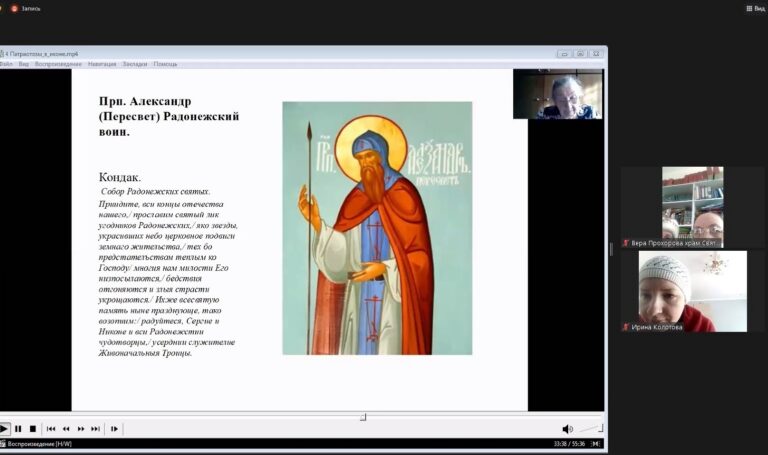Mute the player's speaker icon
The image size is (768, 455).
click(567, 430)
